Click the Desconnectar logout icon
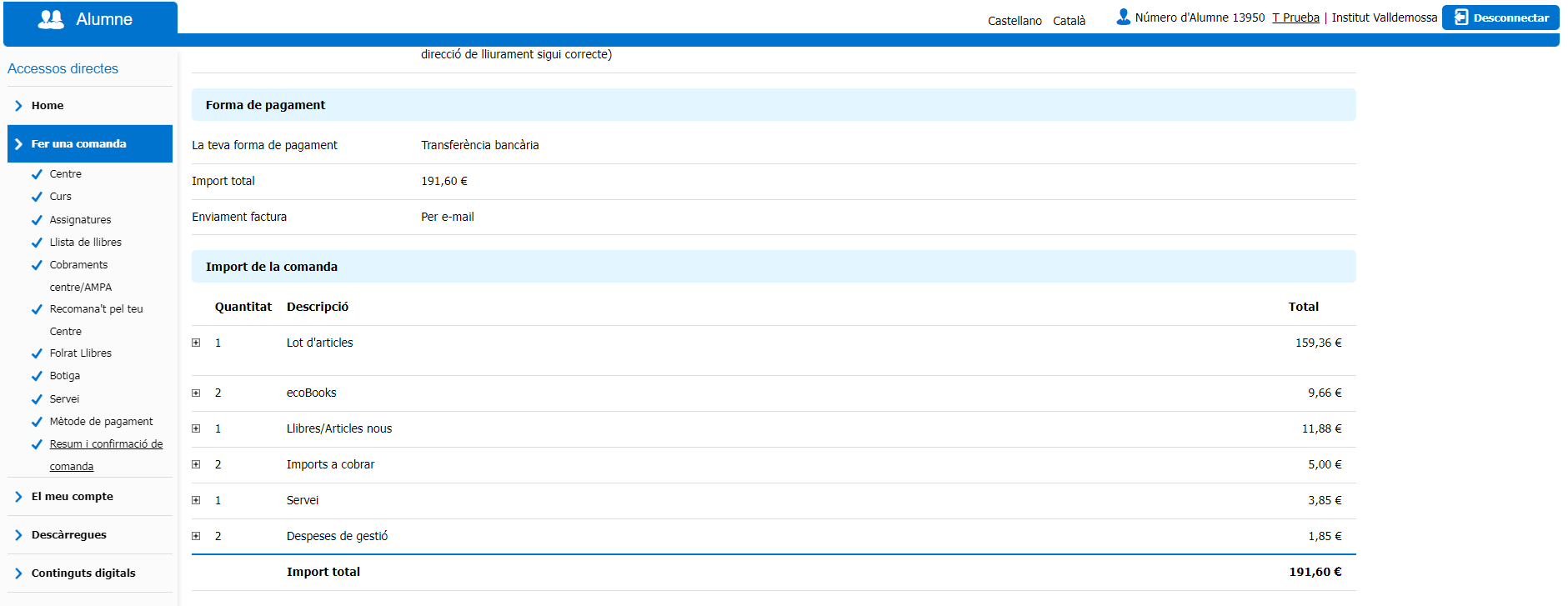Viewport: 1568px width, 606px height. [x=1460, y=18]
